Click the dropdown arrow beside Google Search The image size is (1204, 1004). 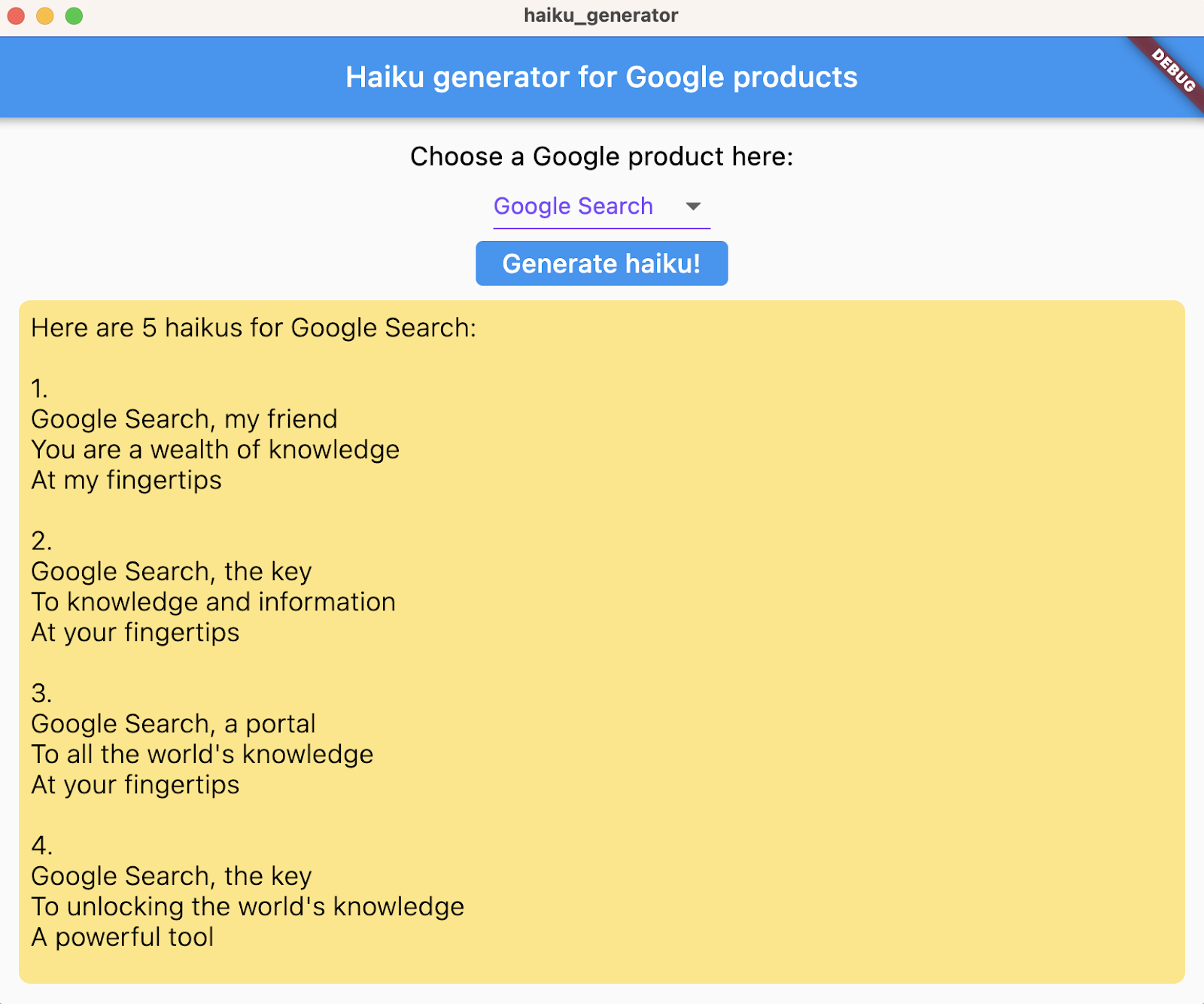(693, 206)
